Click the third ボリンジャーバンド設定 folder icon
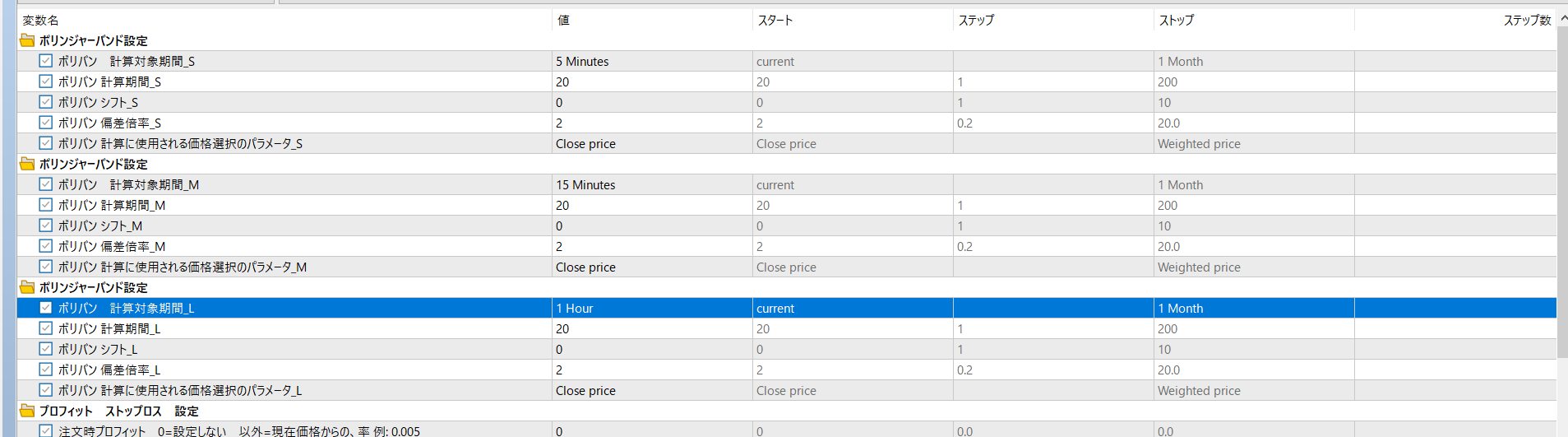Viewport: 1568px width, 437px height. [27, 287]
